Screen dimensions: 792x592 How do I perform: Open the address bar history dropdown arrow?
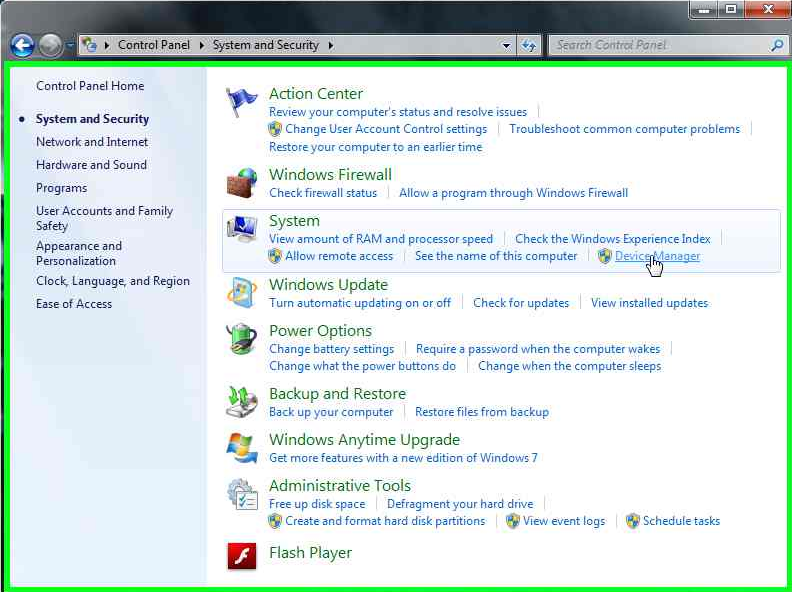coord(506,45)
